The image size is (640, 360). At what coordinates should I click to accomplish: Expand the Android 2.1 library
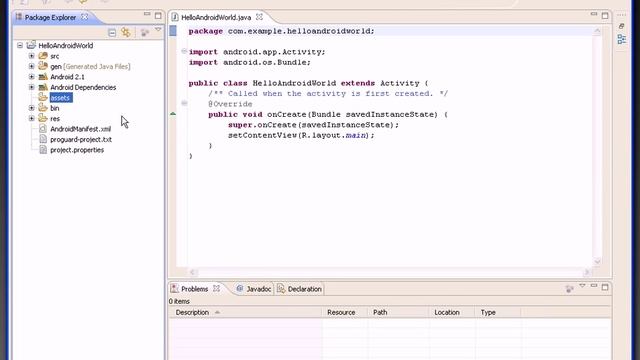31,76
